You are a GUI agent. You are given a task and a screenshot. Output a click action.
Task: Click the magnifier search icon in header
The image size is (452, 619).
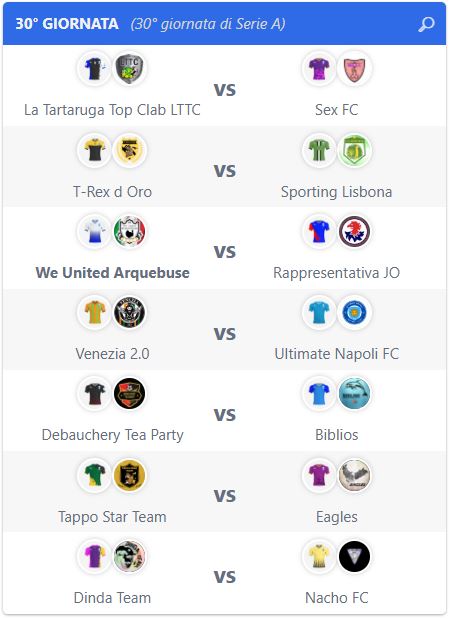pos(426,24)
